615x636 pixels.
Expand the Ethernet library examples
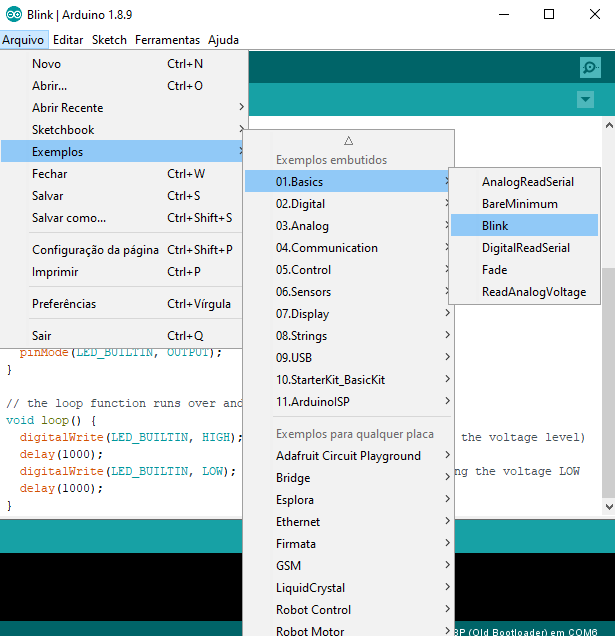(x=348, y=521)
